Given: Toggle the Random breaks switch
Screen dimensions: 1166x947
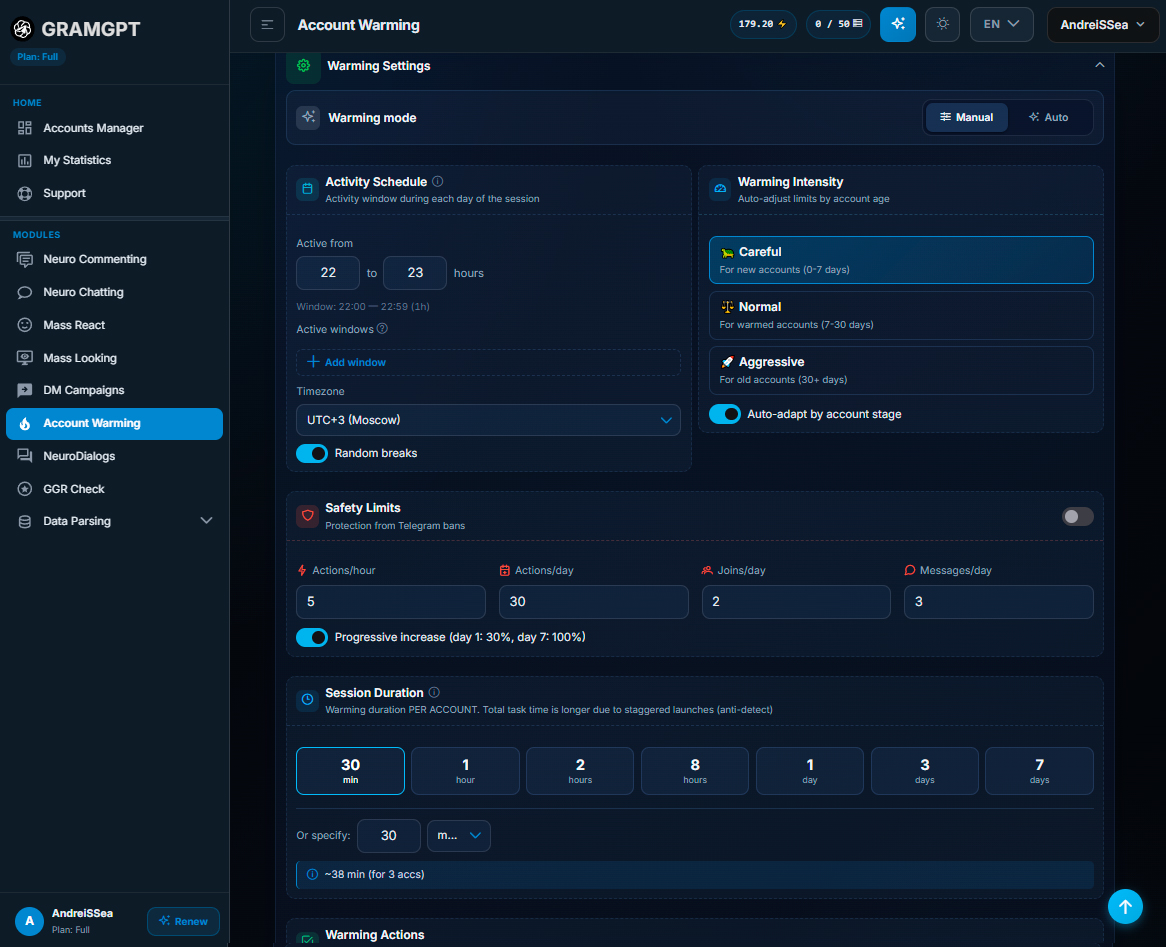Looking at the screenshot, I should pos(312,454).
